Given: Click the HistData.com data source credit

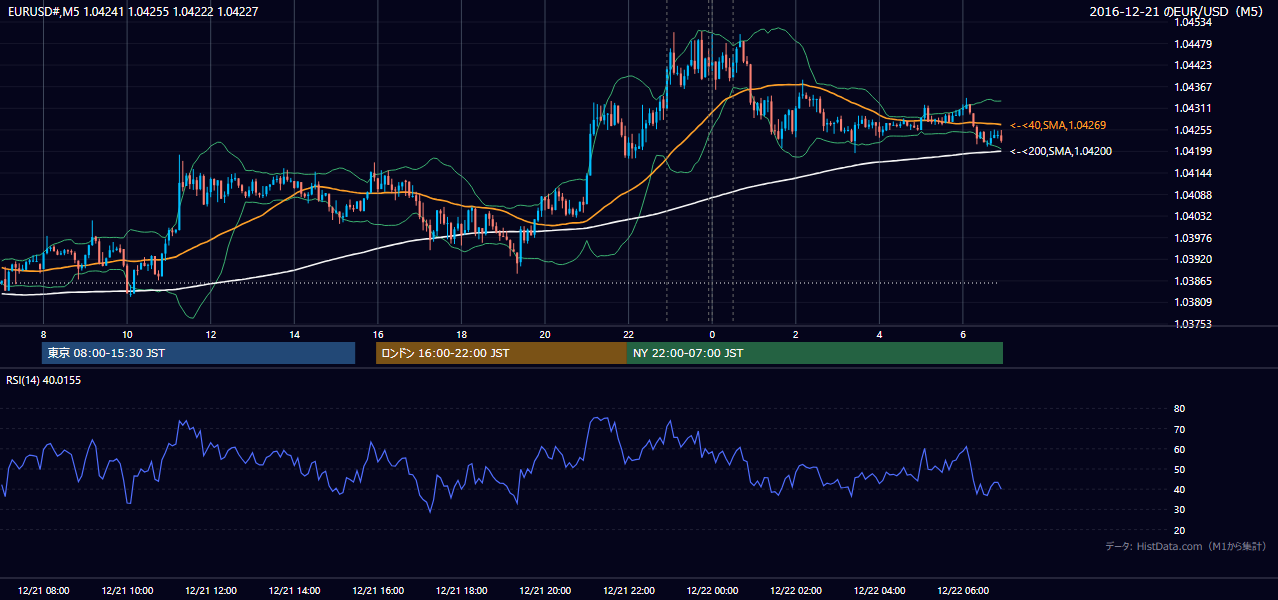Looking at the screenshot, I should [x=1186, y=546].
